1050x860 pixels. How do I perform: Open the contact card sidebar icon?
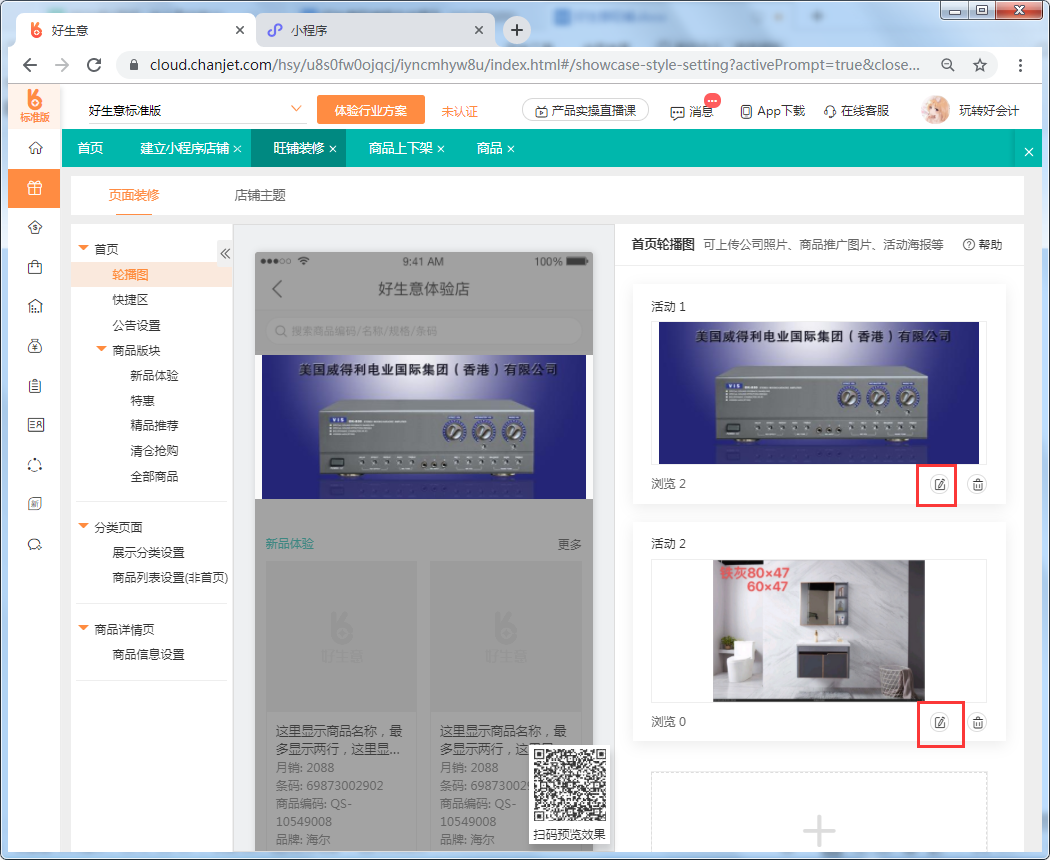pos(35,425)
